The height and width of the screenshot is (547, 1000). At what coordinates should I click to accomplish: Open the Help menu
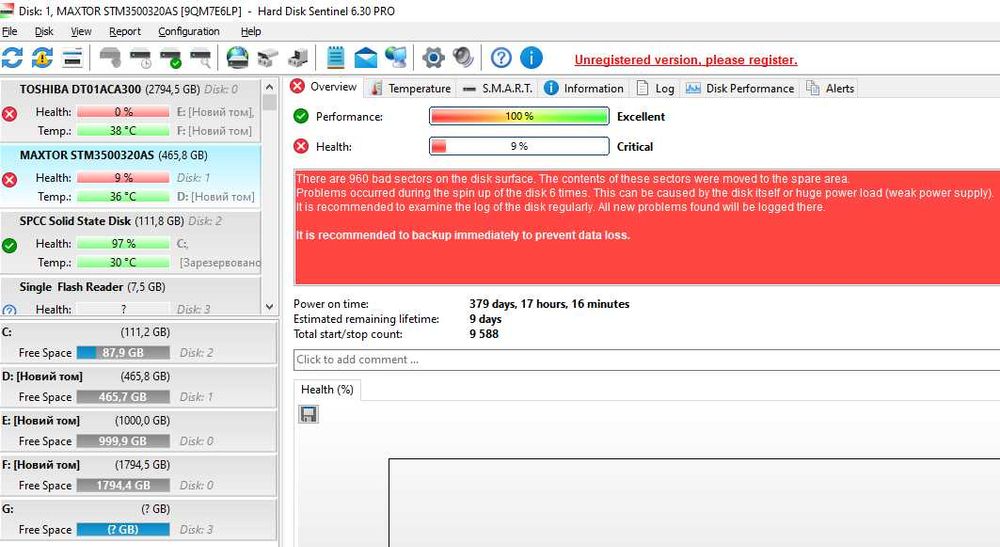[x=251, y=31]
